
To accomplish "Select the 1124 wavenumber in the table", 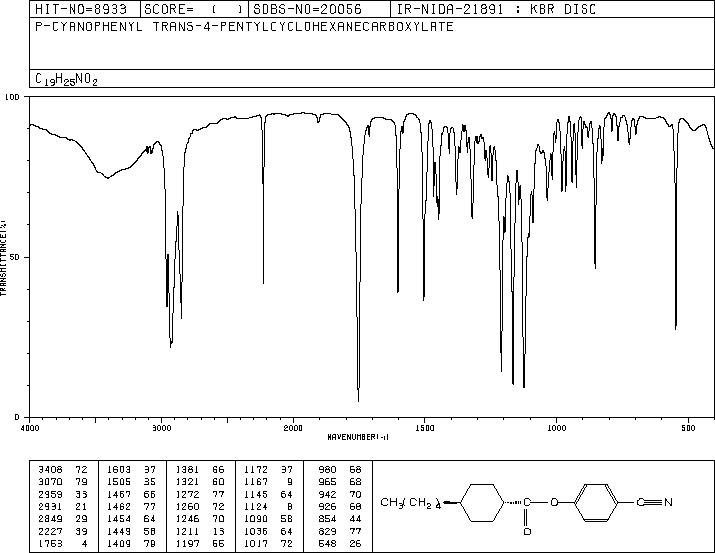I will click(256, 506).
